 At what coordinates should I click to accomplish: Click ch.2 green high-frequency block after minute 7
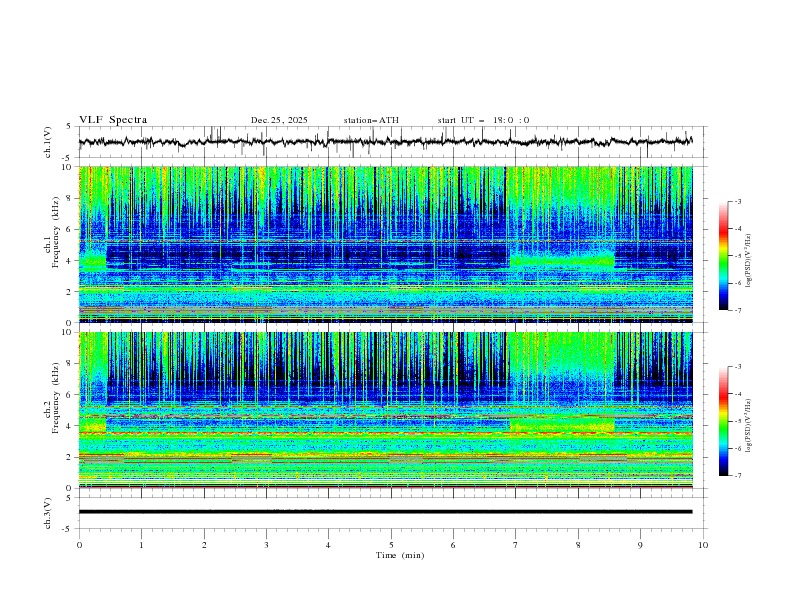pos(562,352)
